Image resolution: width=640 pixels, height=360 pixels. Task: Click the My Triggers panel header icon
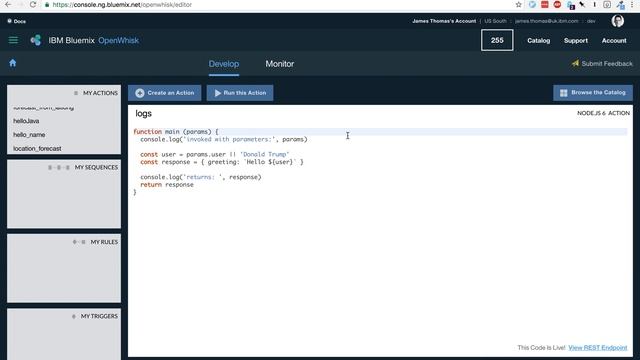74,316
